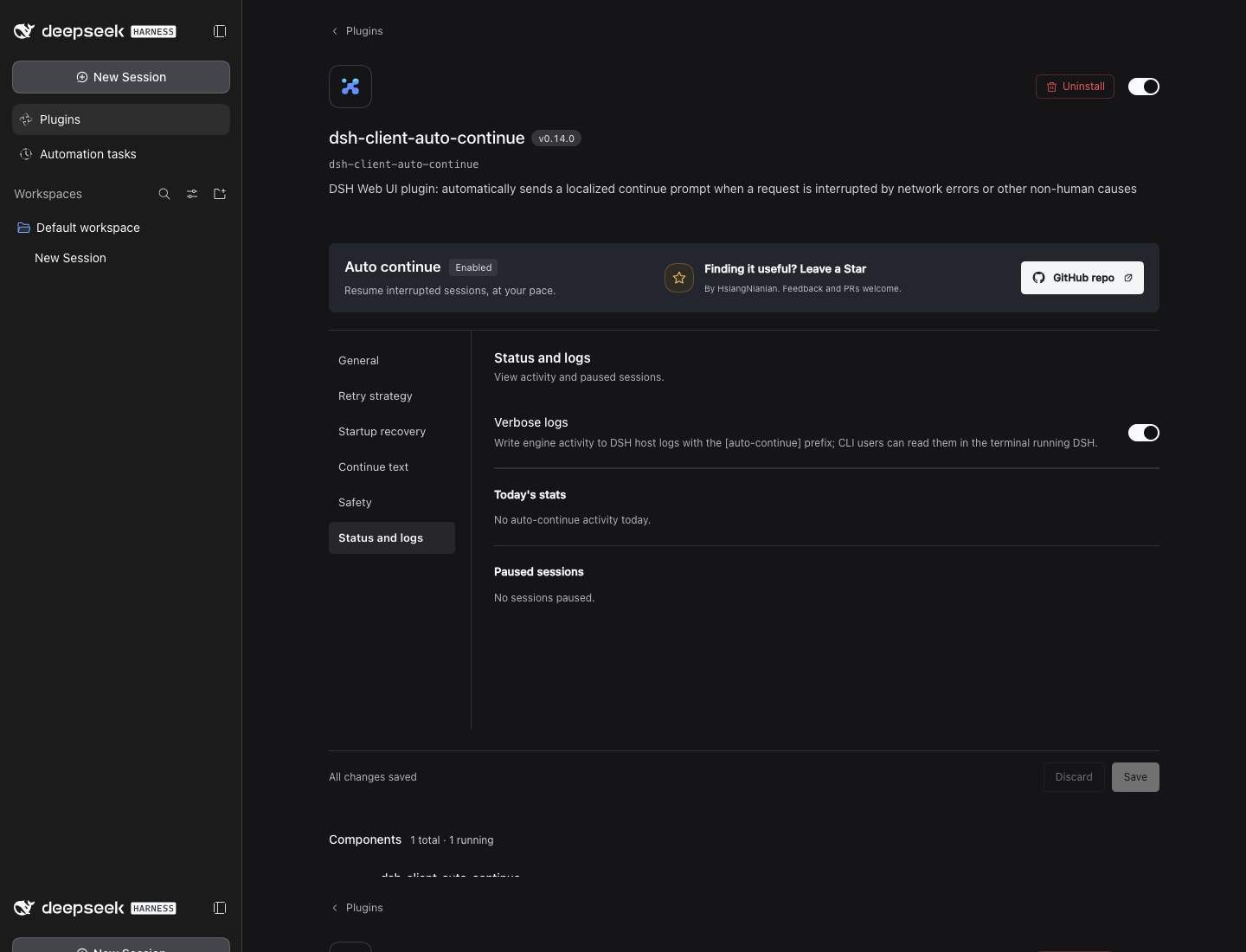The width and height of the screenshot is (1246, 952).
Task: Click the Default workspace folder icon
Action: (24, 228)
